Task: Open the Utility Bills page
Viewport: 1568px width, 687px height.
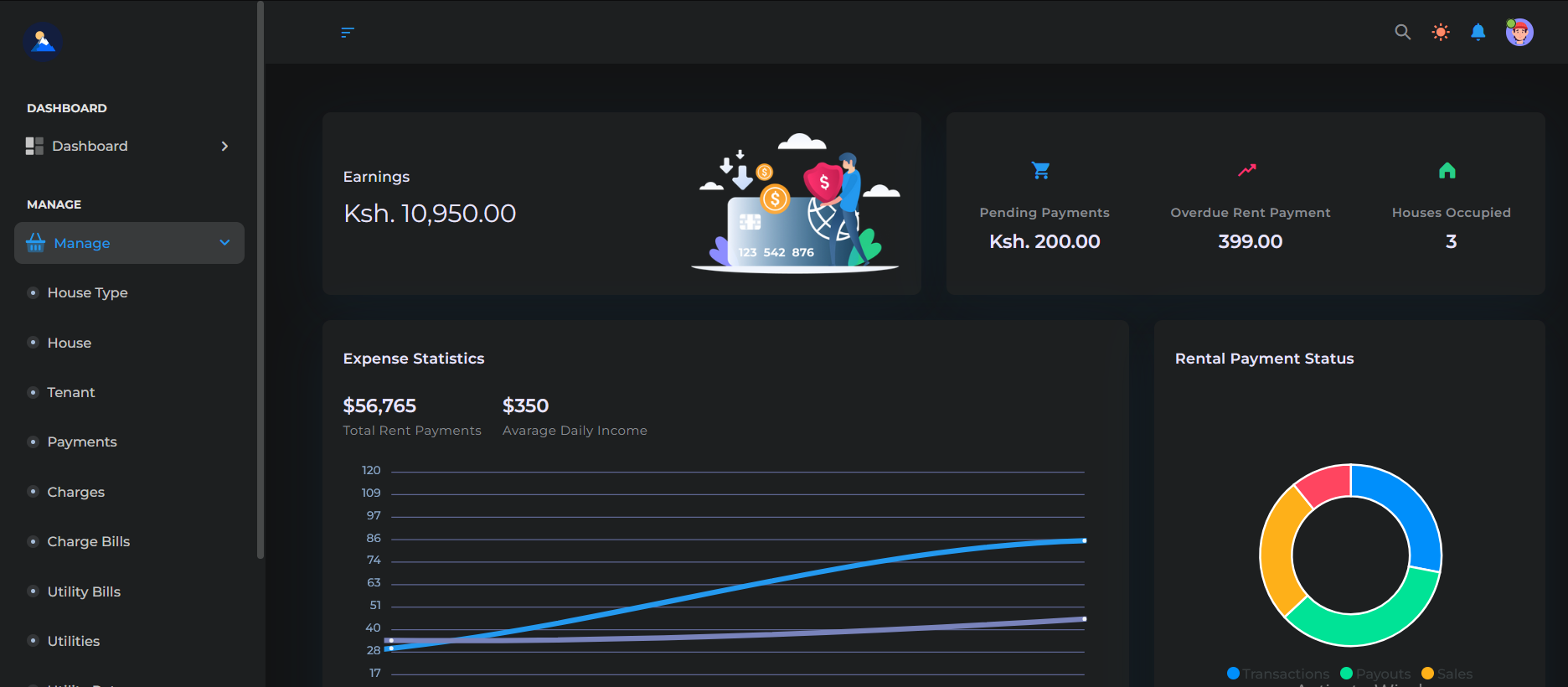Action: click(x=84, y=591)
